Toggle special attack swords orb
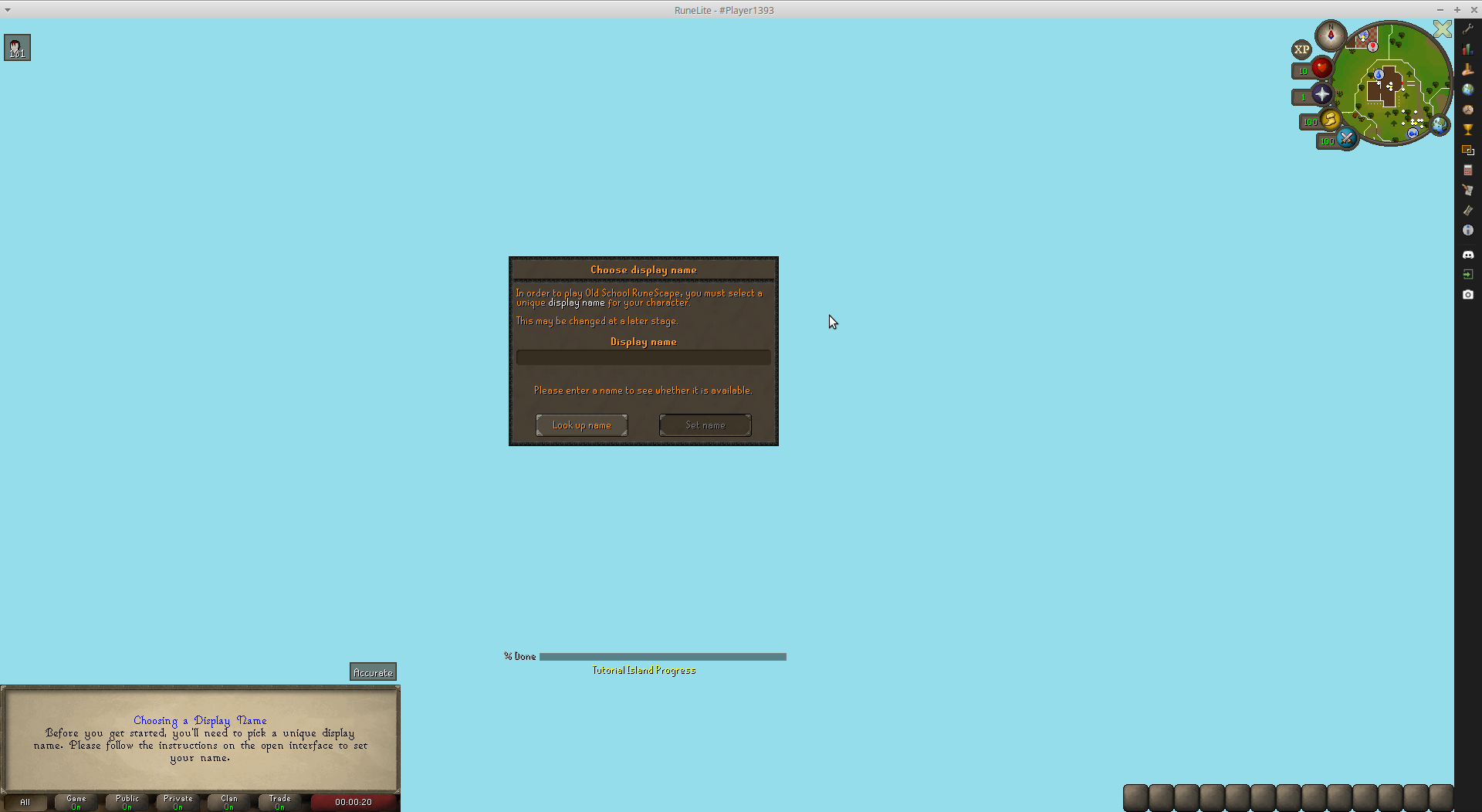The width and height of the screenshot is (1482, 812). 1346,139
